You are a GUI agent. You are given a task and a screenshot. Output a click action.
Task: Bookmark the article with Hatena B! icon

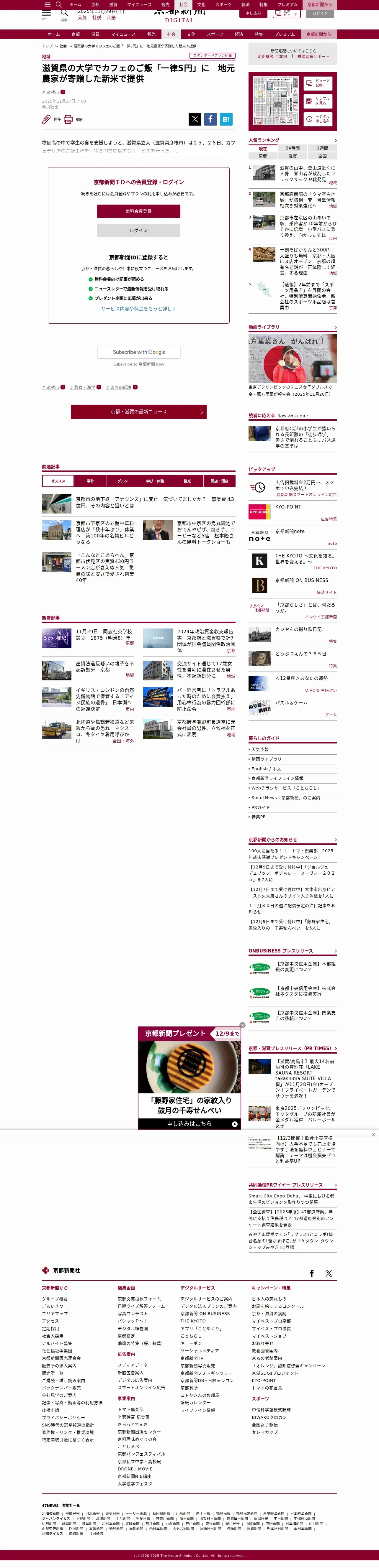[226, 119]
